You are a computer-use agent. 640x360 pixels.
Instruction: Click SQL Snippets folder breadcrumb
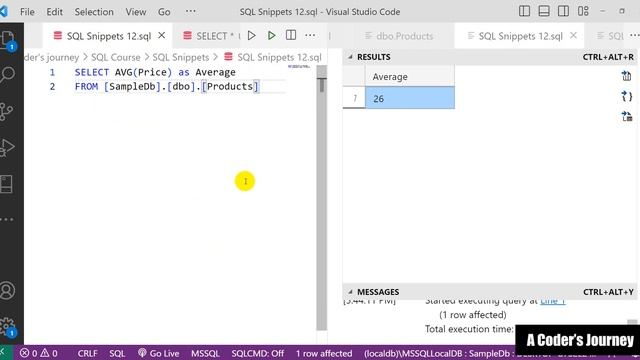point(181,57)
